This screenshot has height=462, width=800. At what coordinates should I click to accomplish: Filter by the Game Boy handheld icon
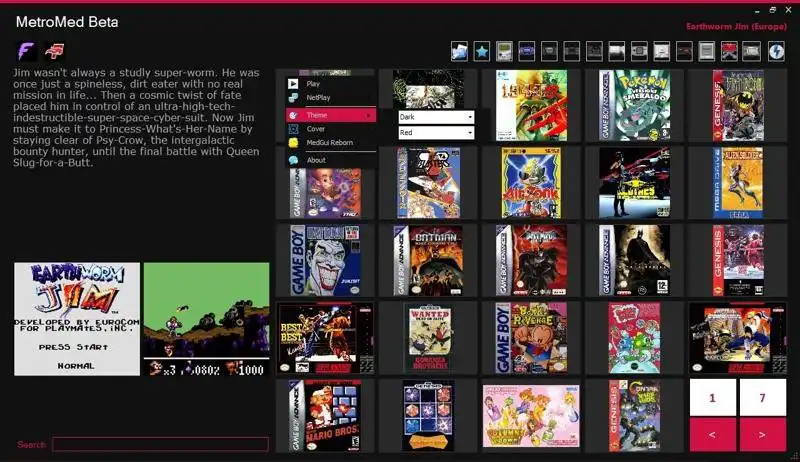pyautogui.click(x=504, y=52)
